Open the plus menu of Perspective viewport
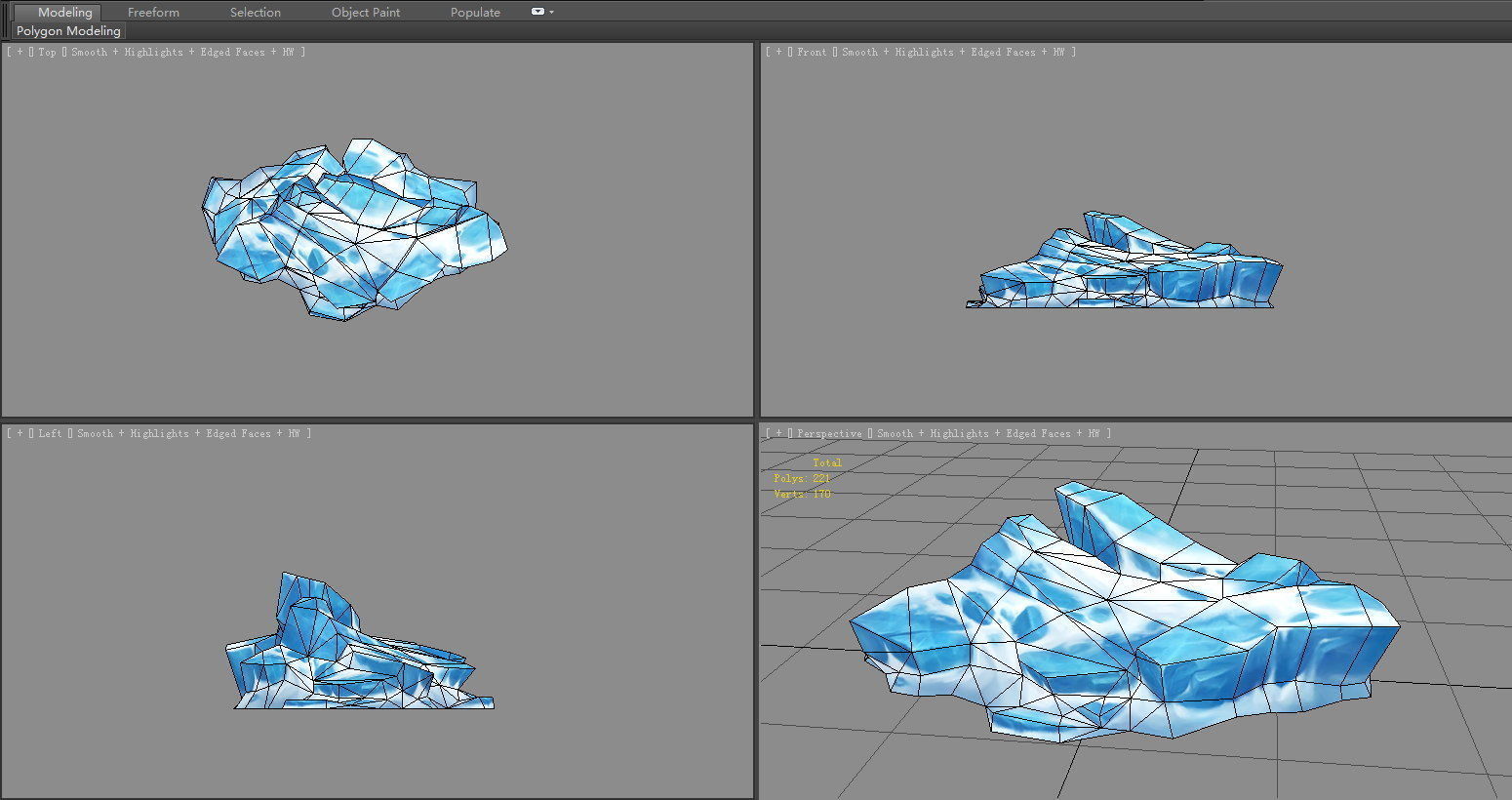Screen dimensions: 1512x800 (x=778, y=433)
